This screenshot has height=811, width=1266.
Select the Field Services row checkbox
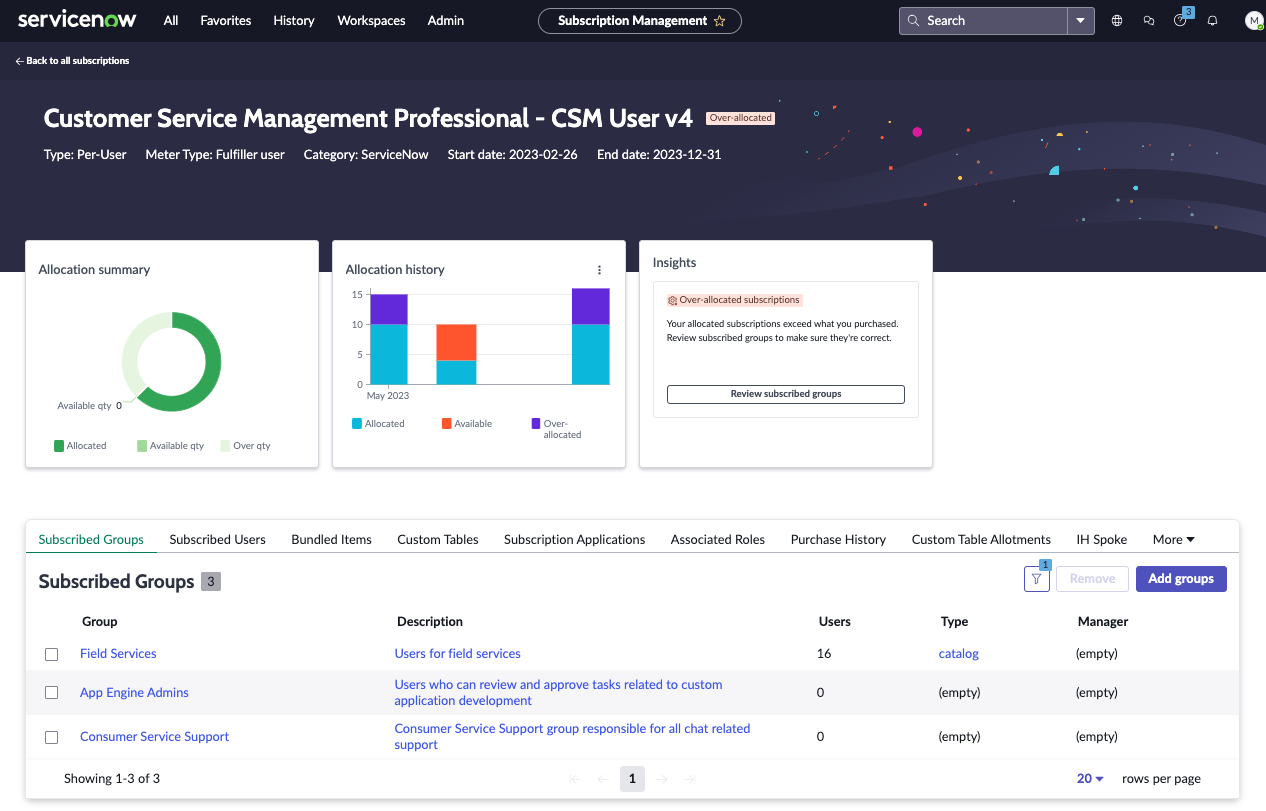[52, 654]
